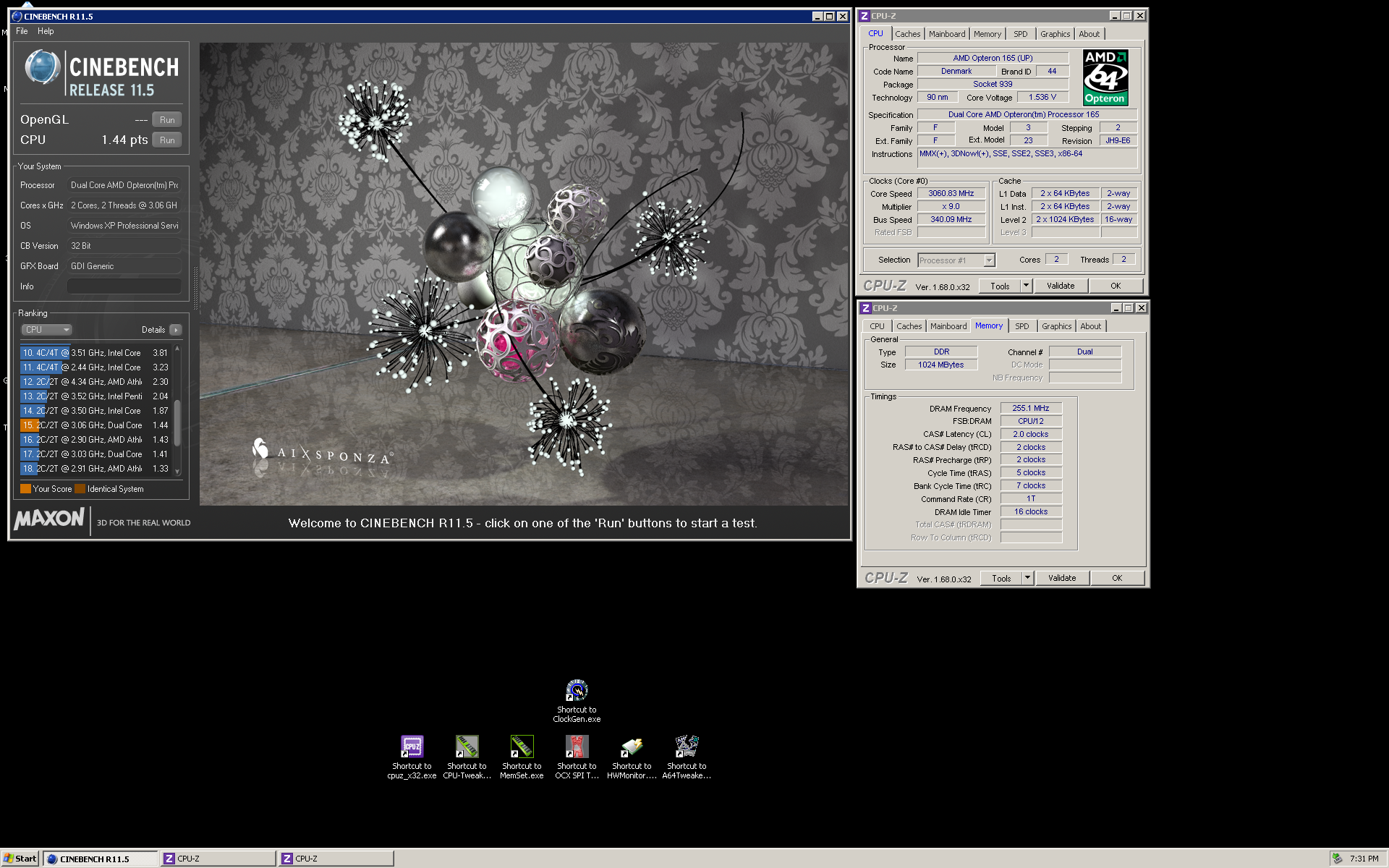This screenshot has width=1389, height=868.
Task: Select ranking row 15 Dual Core 1.44
Action: click(95, 425)
